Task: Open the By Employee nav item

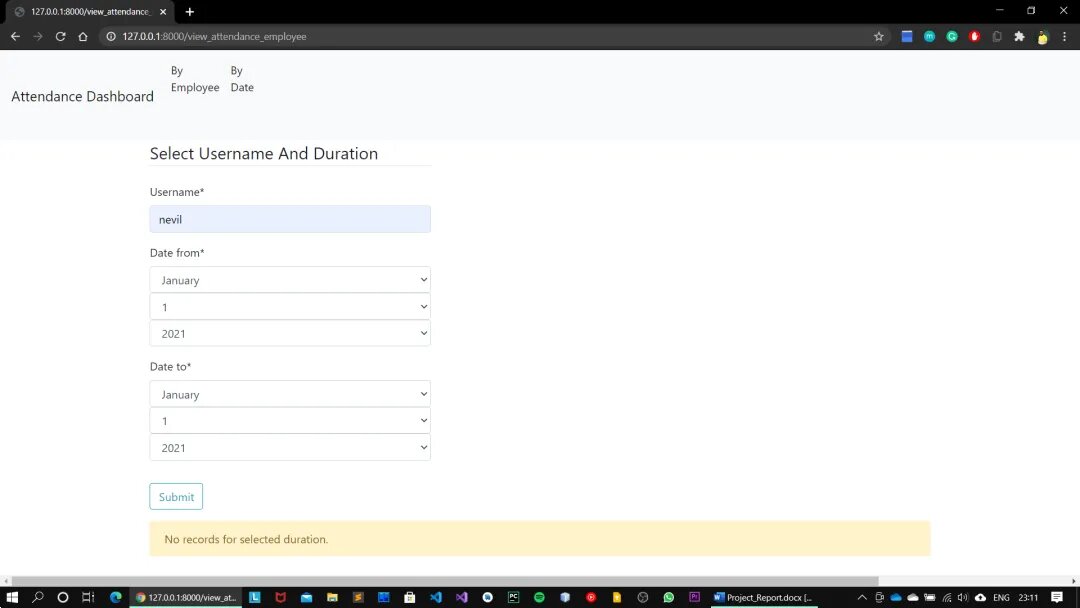Action: click(x=195, y=78)
